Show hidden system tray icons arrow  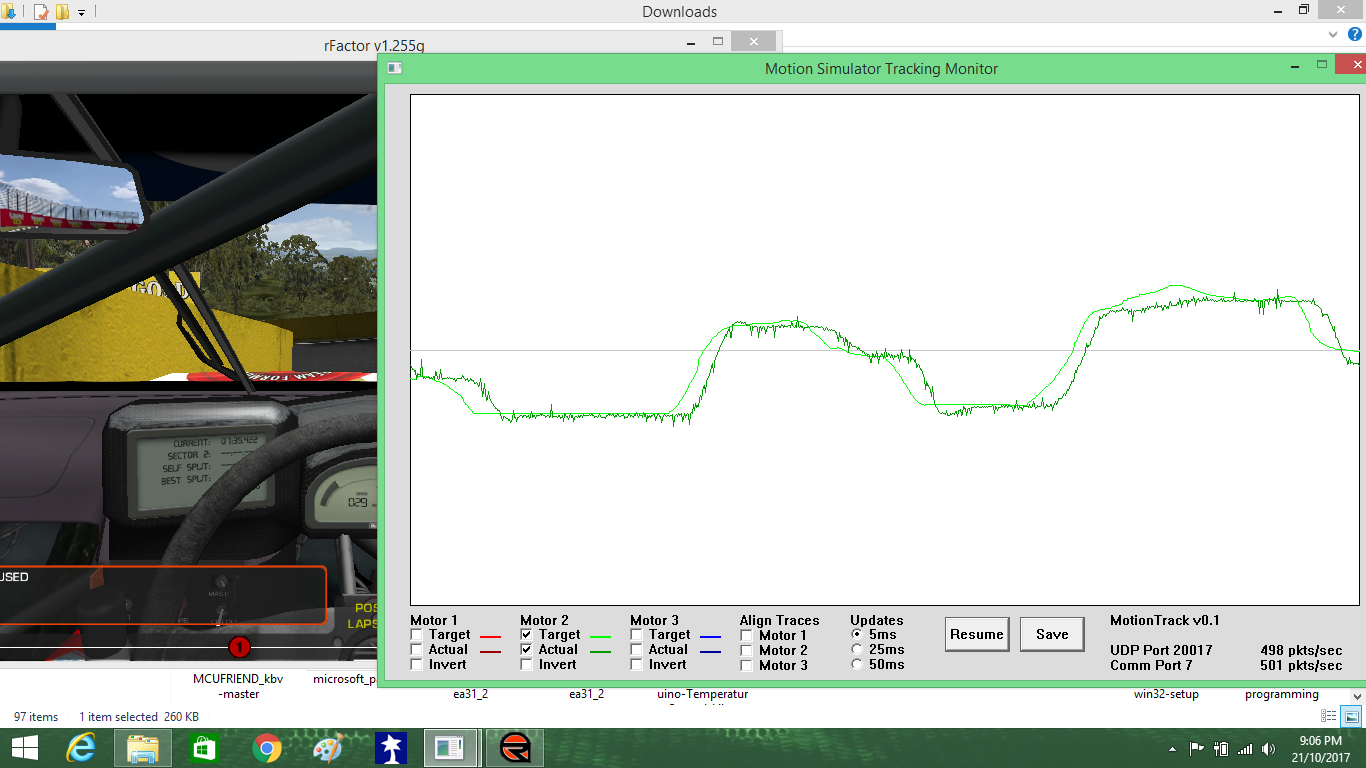[x=1172, y=748]
